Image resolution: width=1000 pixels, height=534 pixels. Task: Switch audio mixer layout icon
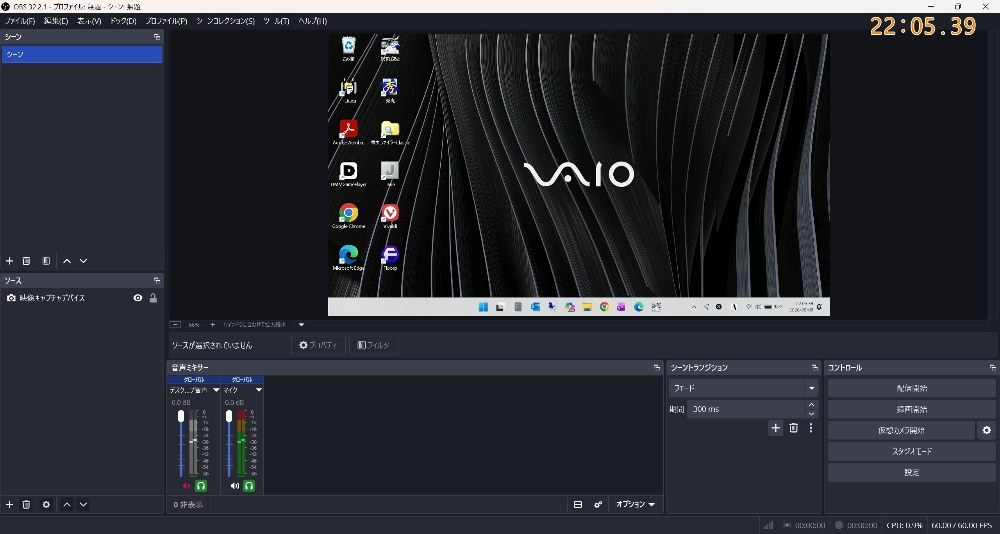(x=578, y=505)
